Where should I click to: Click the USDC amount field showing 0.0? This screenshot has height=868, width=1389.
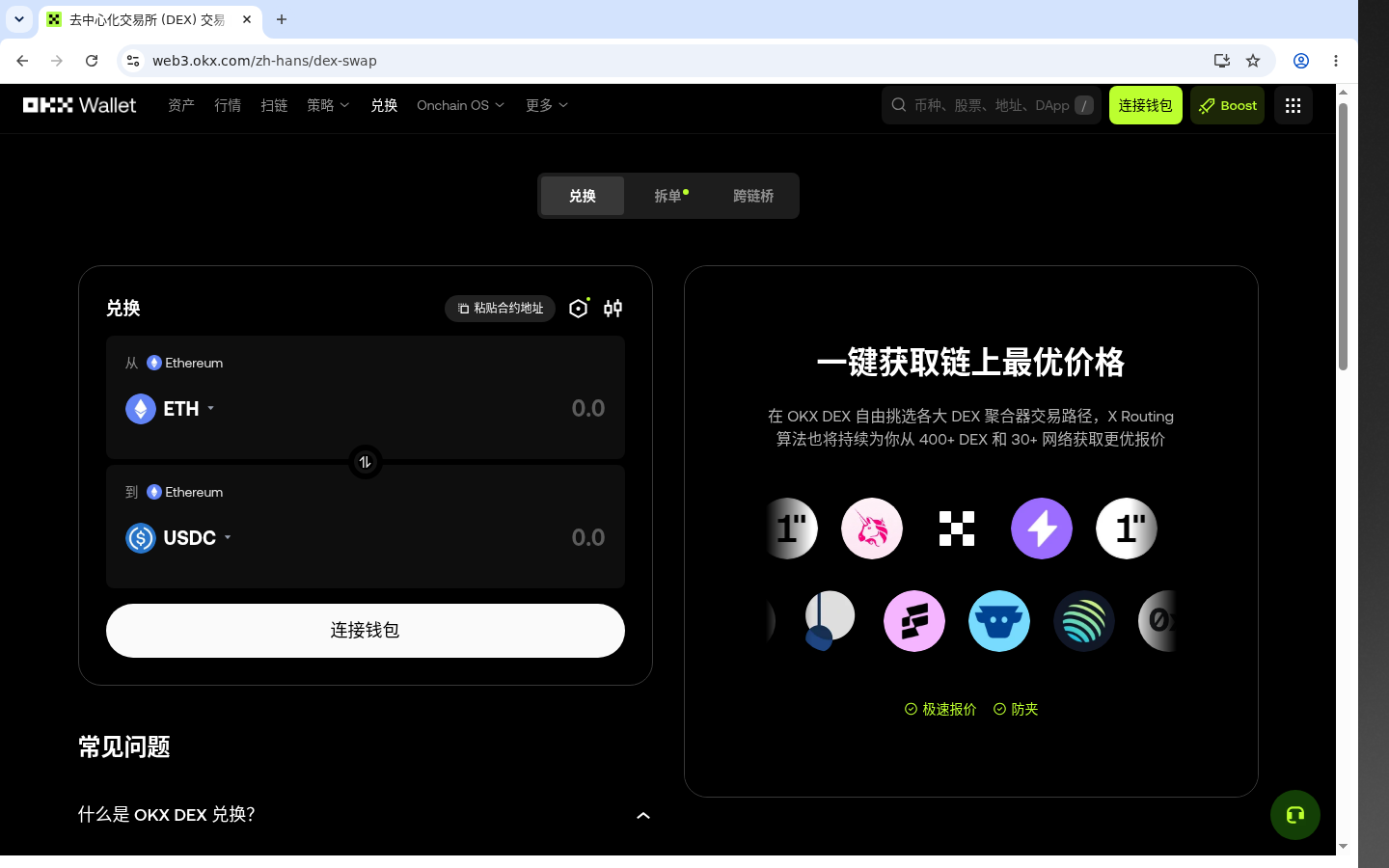point(587,538)
